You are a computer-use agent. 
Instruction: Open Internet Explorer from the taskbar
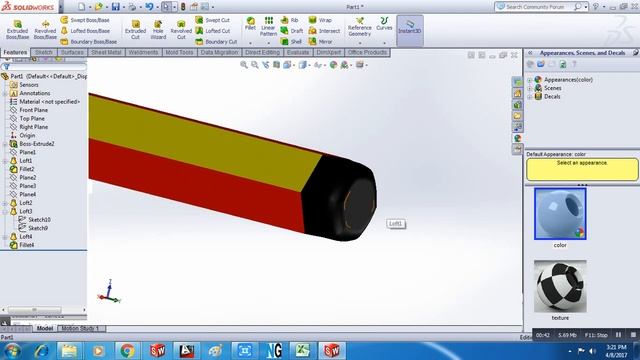tap(41, 351)
